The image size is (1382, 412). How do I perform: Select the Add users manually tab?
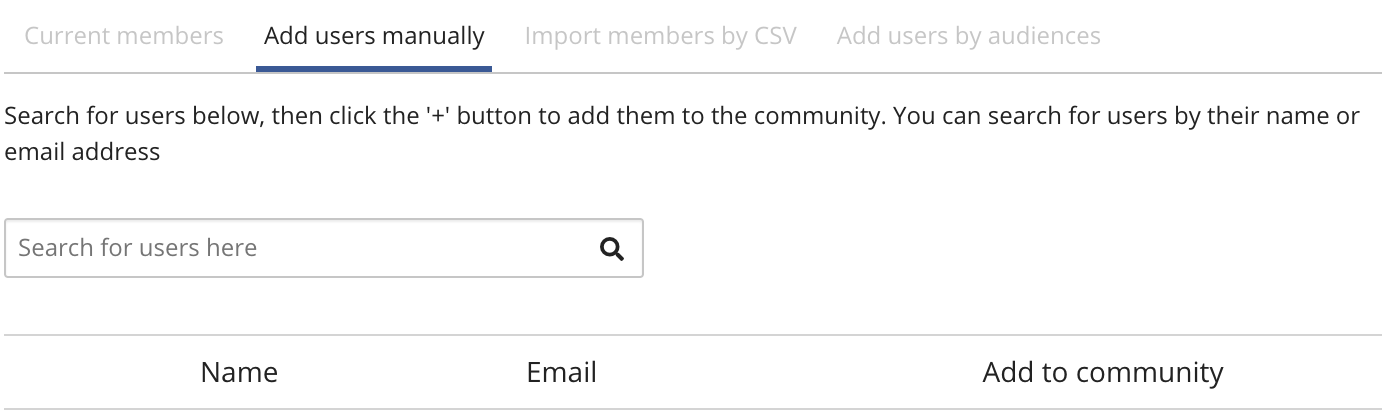(374, 37)
